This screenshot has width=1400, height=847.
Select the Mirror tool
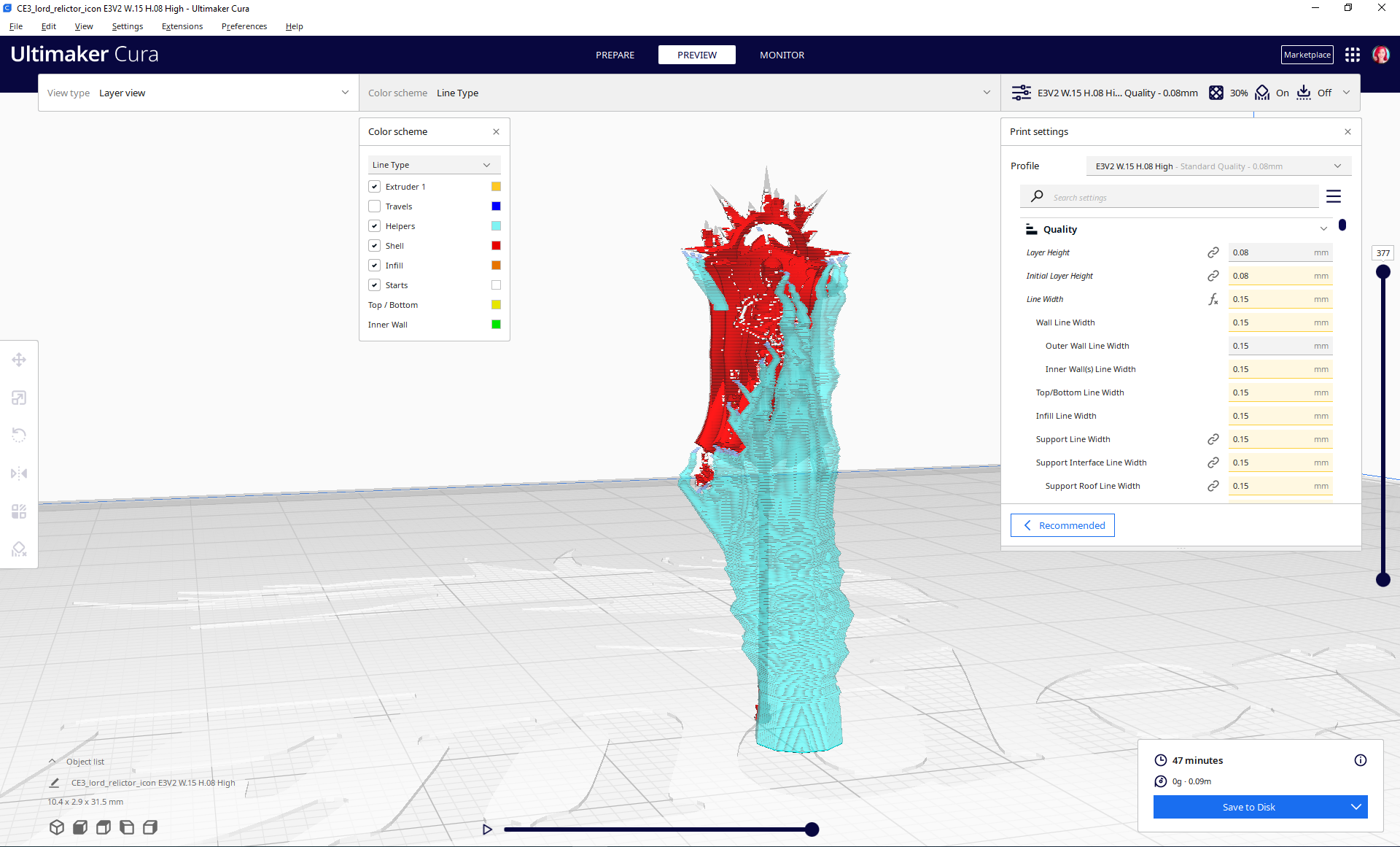point(19,473)
